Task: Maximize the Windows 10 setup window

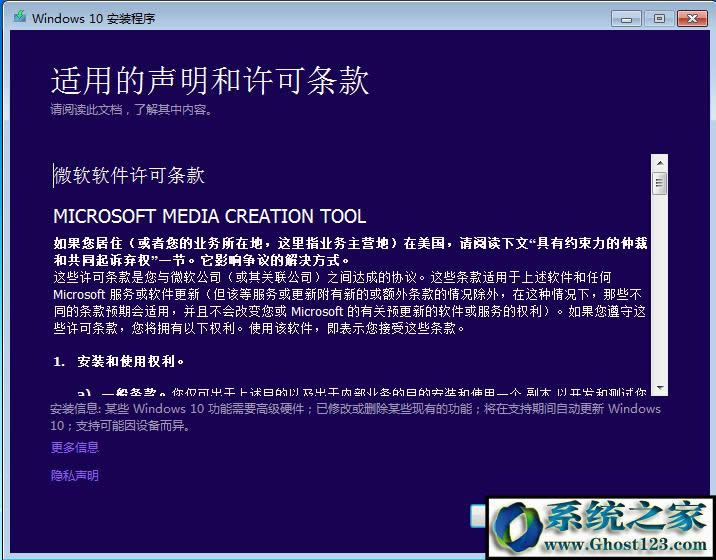Action: coord(658,18)
